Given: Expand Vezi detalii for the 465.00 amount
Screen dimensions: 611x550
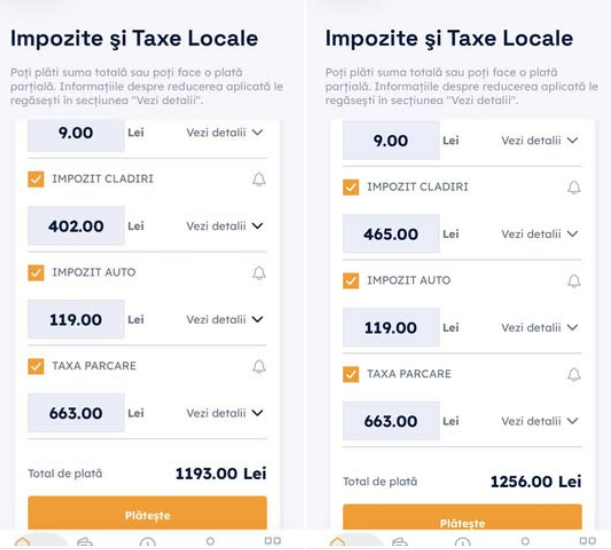Looking at the screenshot, I should pyautogui.click(x=540, y=234).
